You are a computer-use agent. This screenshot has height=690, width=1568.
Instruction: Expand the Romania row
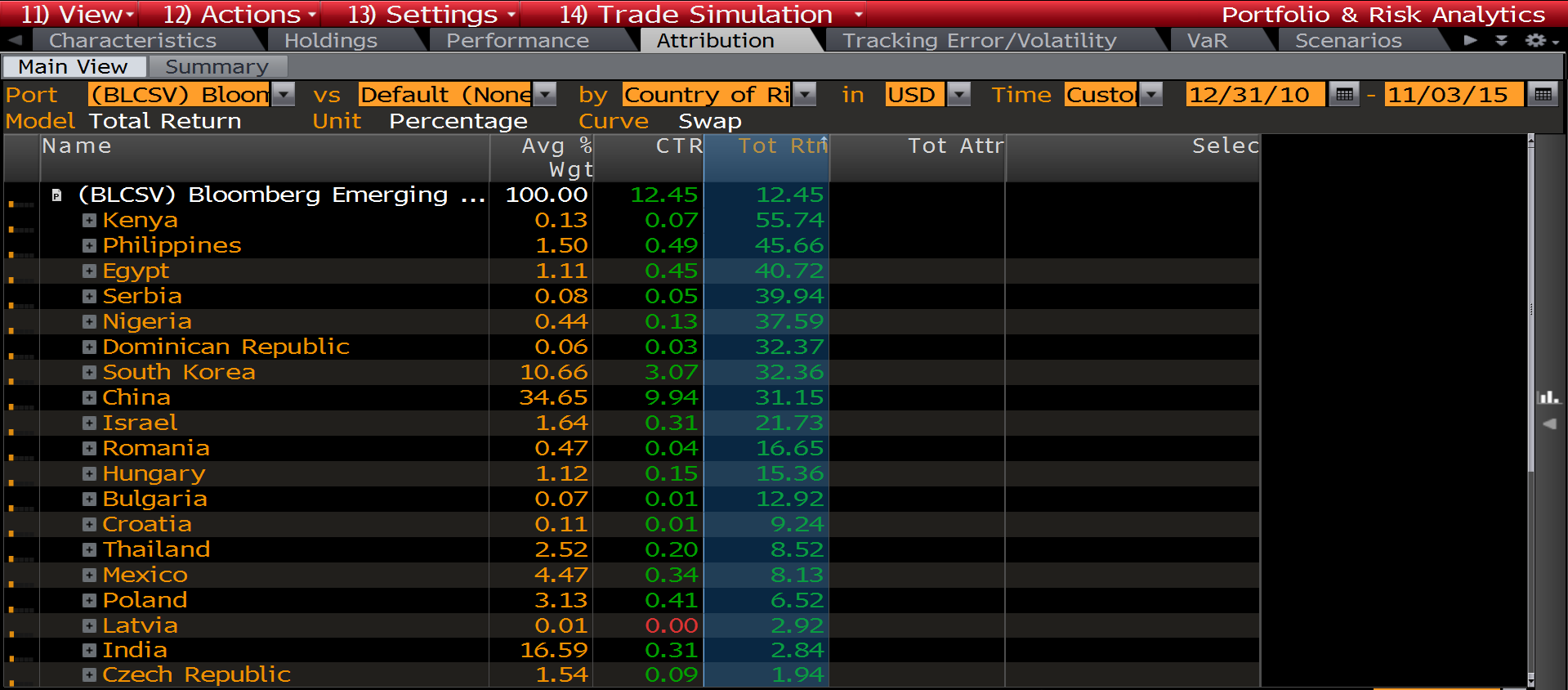(x=89, y=449)
